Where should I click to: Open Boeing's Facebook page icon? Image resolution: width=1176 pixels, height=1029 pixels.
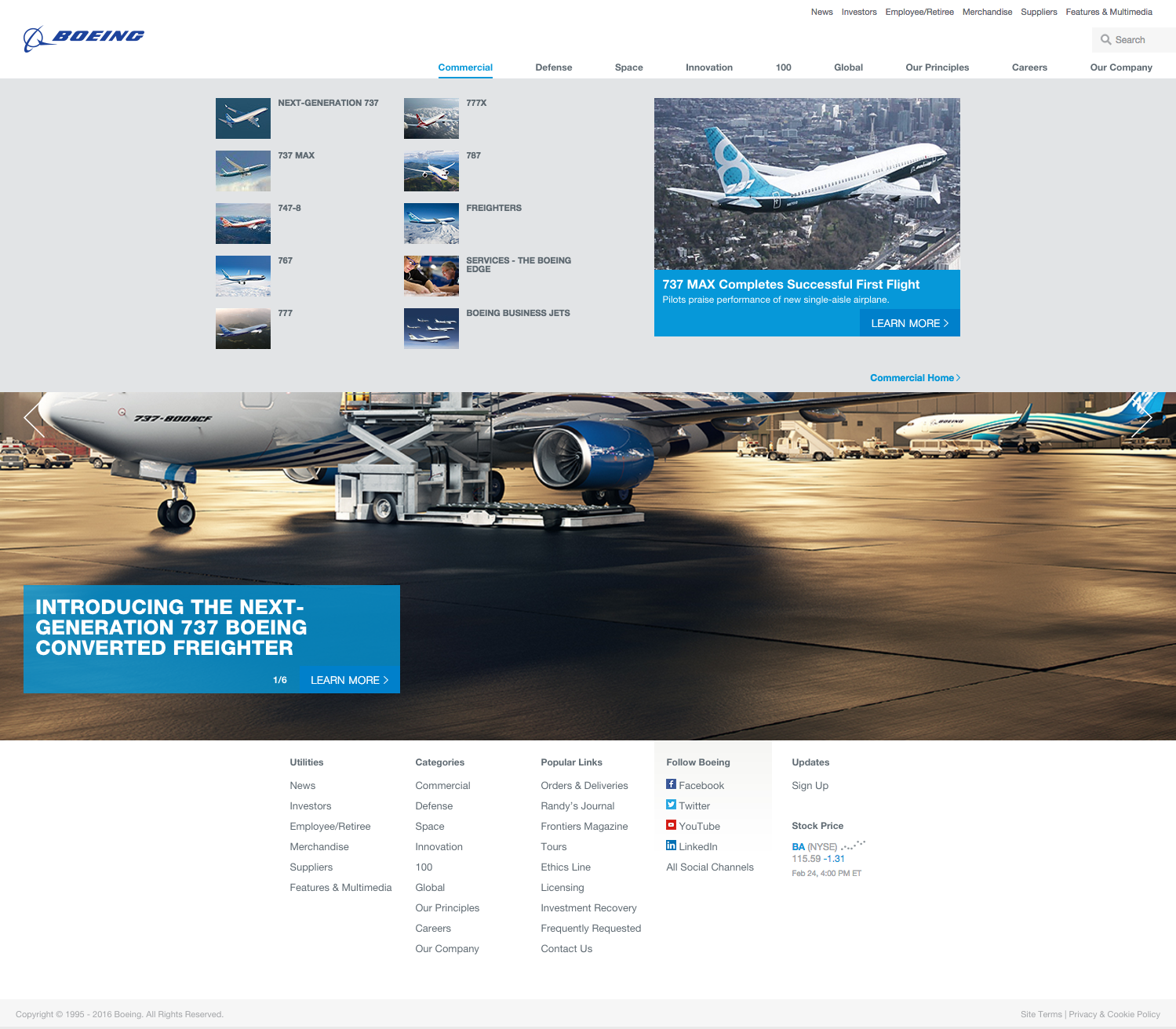672,784
